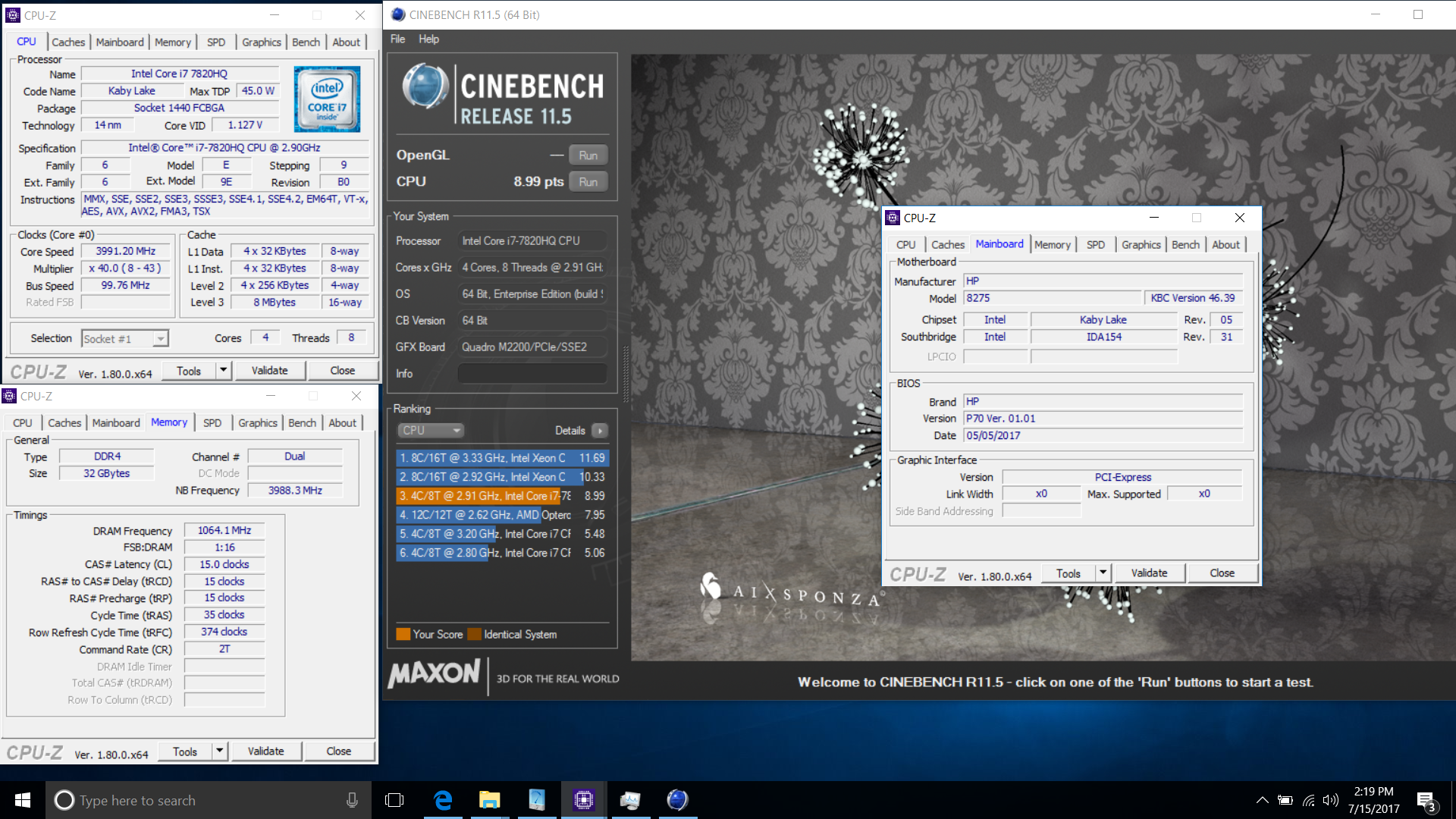Click the CPU-Z title icon of the memory window

click(10, 396)
